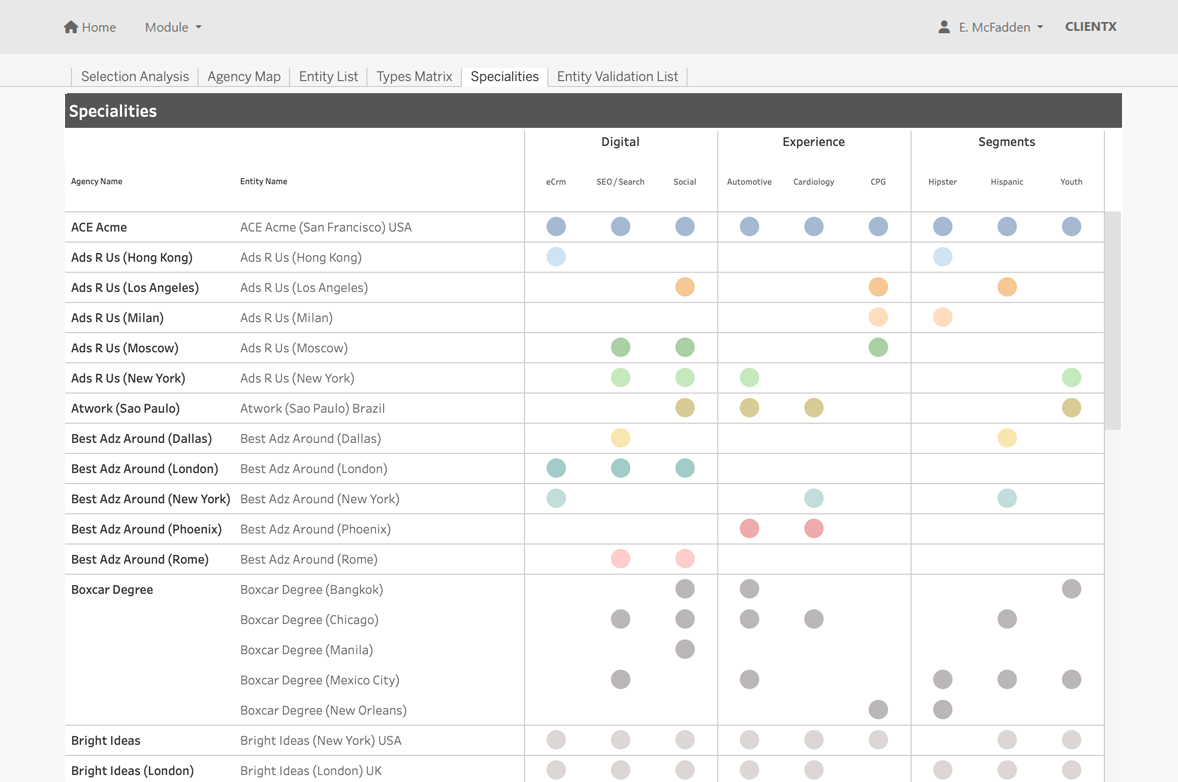Click Ads R Us (Los Angeles) Social dot
Image resolution: width=1178 pixels, height=782 pixels.
pos(685,286)
